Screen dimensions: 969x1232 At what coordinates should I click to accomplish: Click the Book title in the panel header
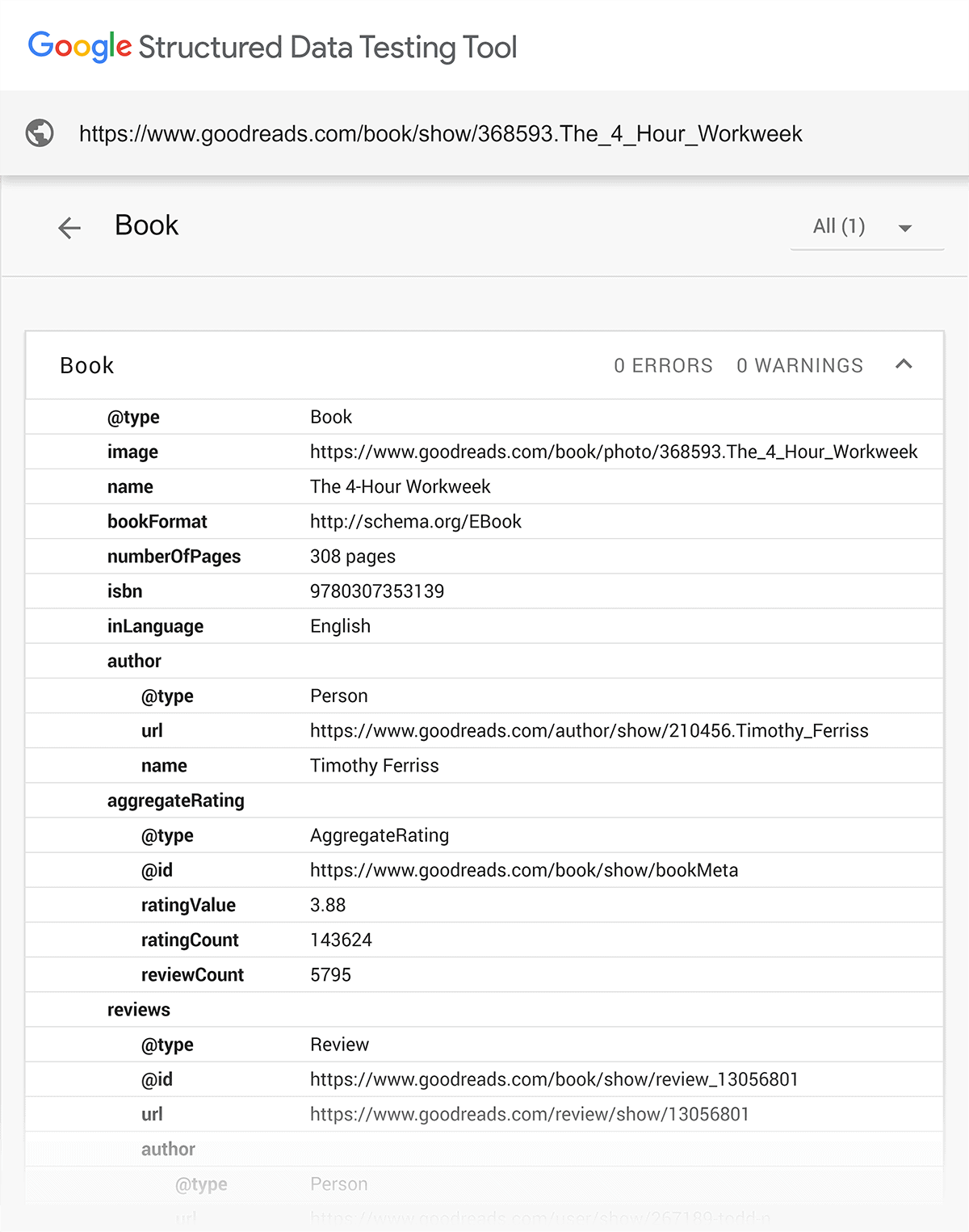(x=86, y=366)
